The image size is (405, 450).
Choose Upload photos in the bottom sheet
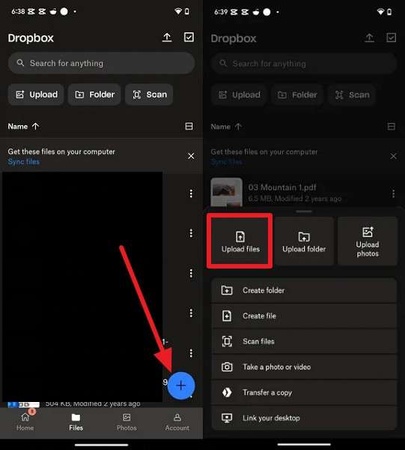click(368, 241)
